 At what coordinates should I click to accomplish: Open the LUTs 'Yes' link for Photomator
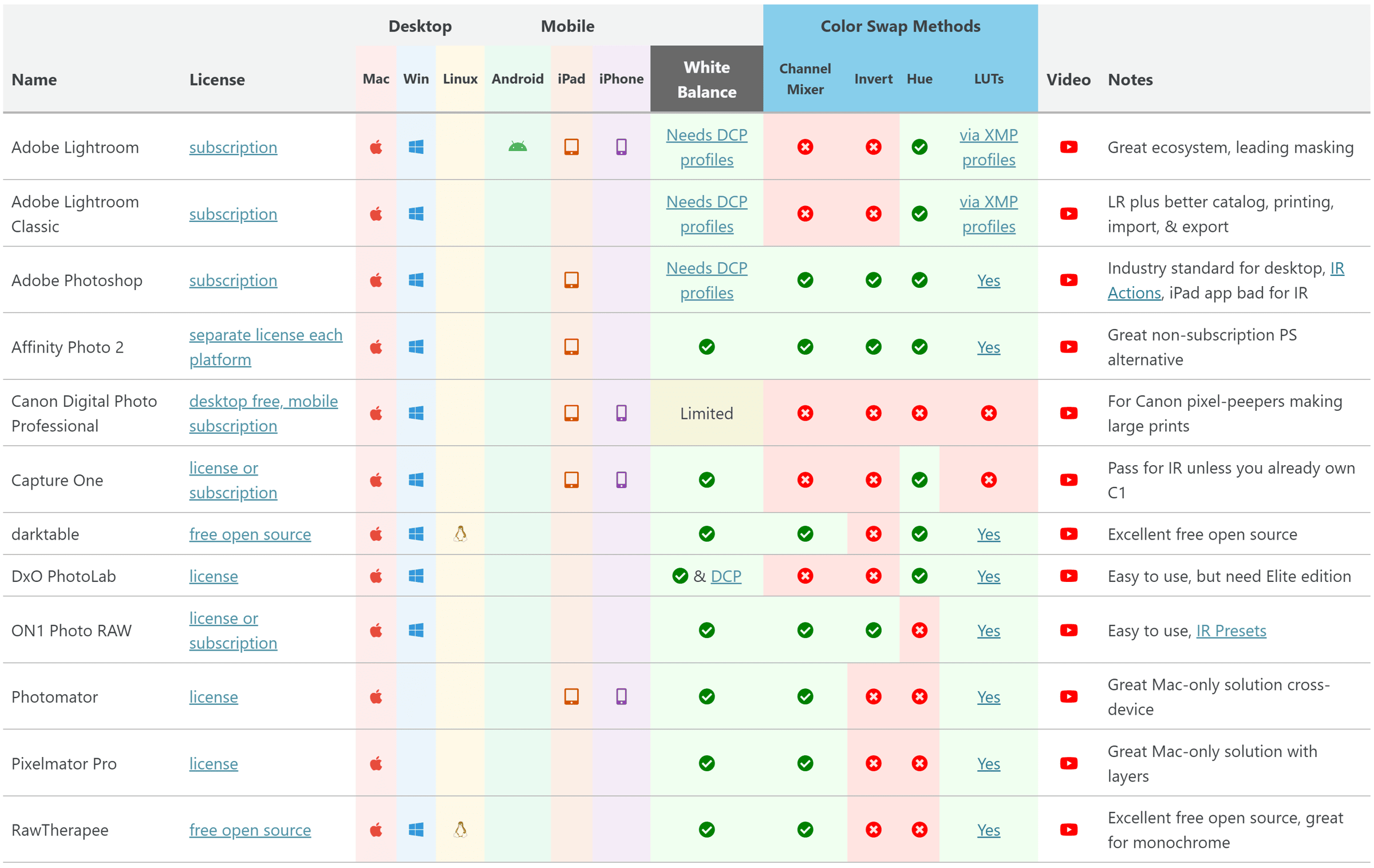pos(988,697)
